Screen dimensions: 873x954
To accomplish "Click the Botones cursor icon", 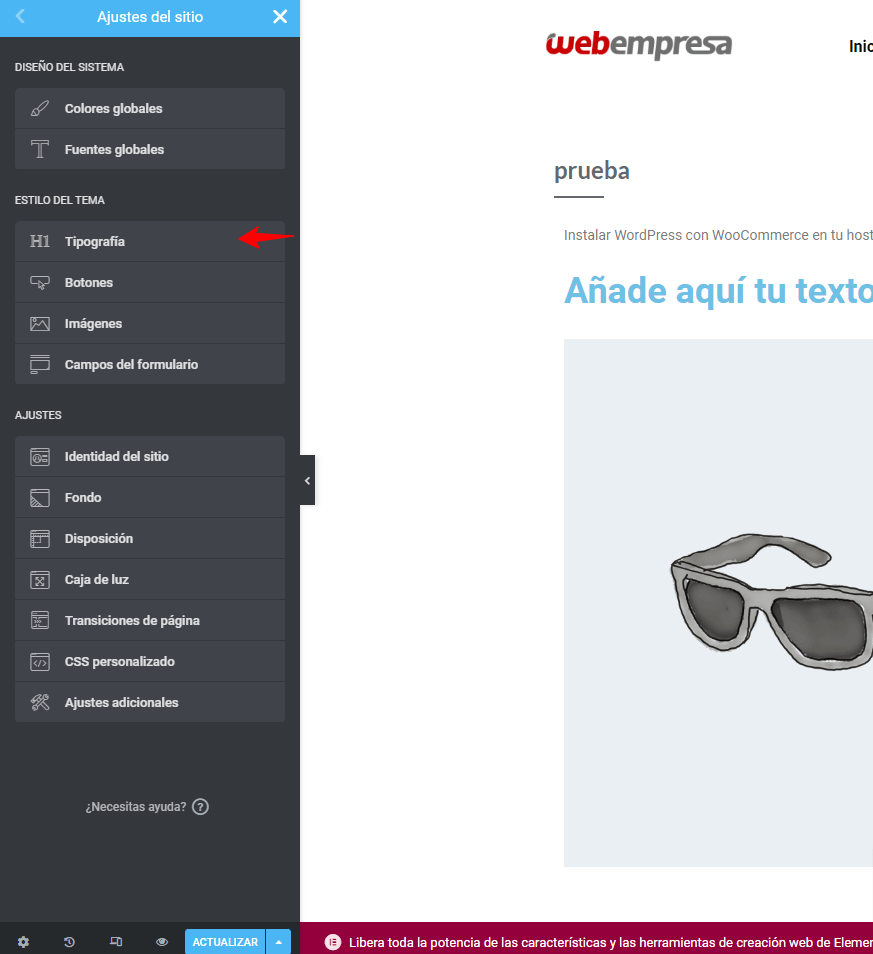I will (40, 283).
